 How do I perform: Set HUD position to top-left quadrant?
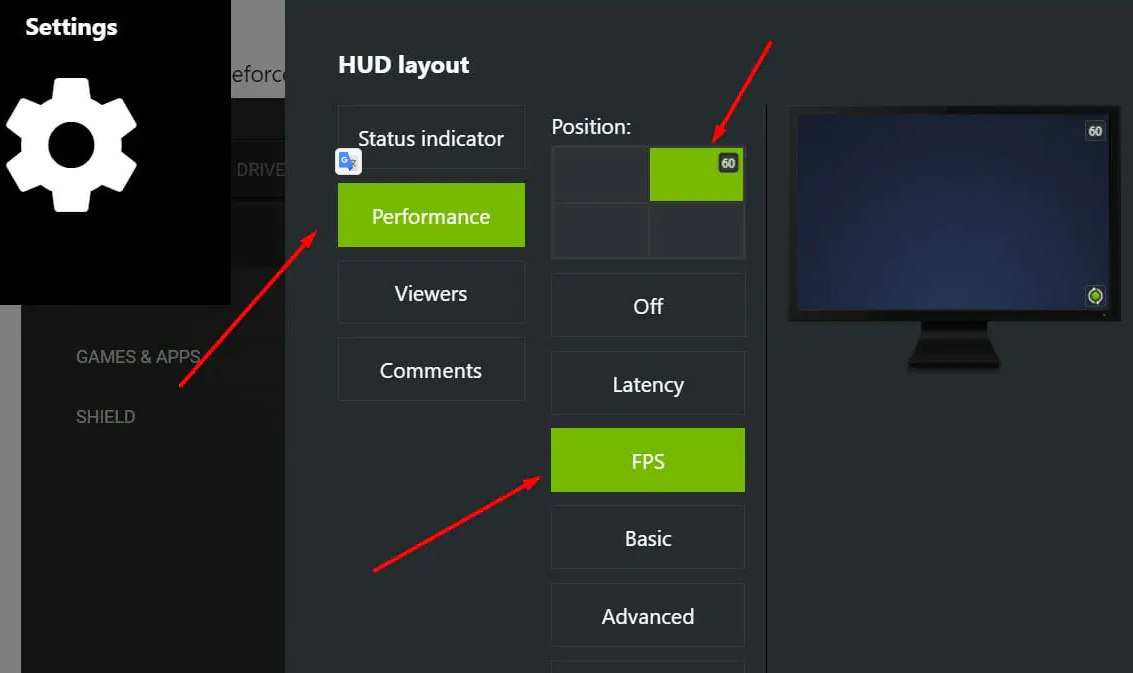click(600, 175)
